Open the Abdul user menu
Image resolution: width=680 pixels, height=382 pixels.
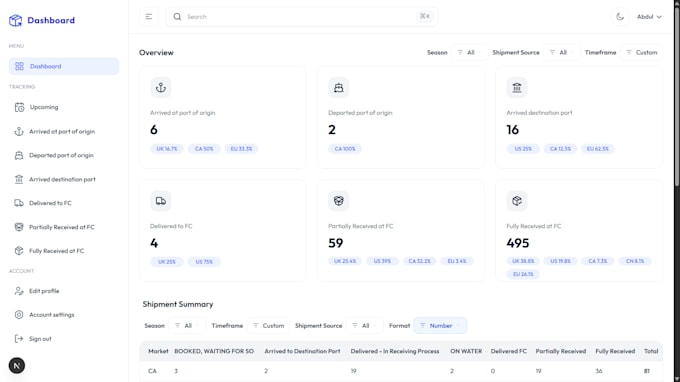(x=649, y=16)
